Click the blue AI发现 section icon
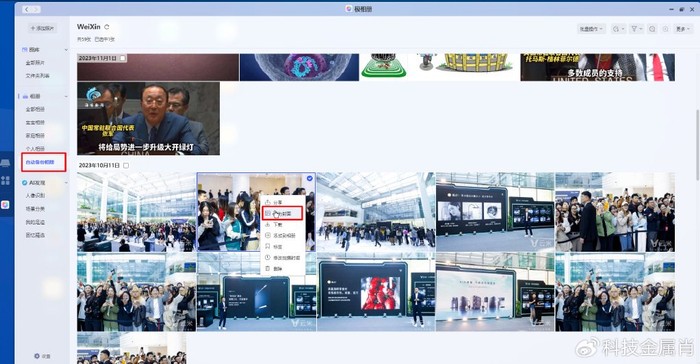Viewport: 700px width, 364px height. pyautogui.click(x=25, y=183)
